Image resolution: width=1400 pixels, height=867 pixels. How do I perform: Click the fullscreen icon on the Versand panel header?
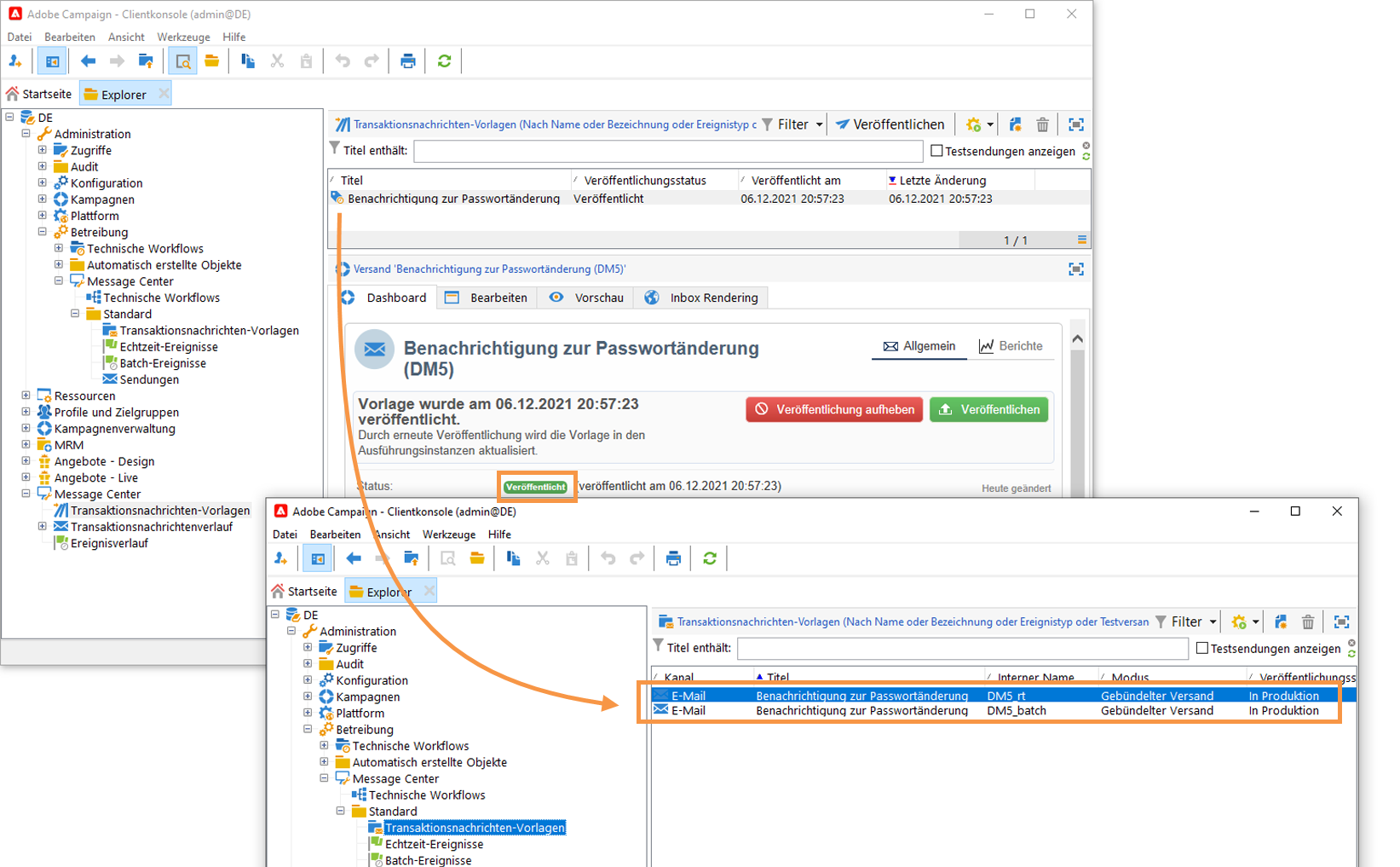click(1076, 269)
